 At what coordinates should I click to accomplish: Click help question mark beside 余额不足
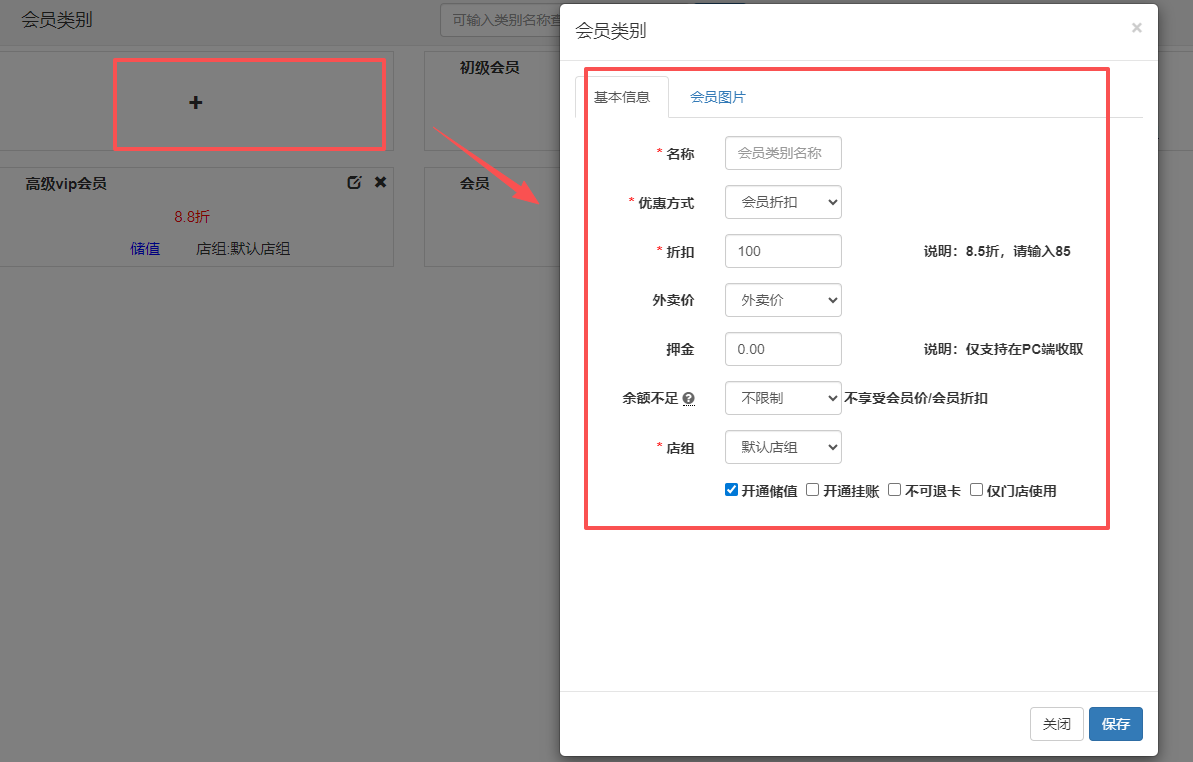[x=688, y=399]
